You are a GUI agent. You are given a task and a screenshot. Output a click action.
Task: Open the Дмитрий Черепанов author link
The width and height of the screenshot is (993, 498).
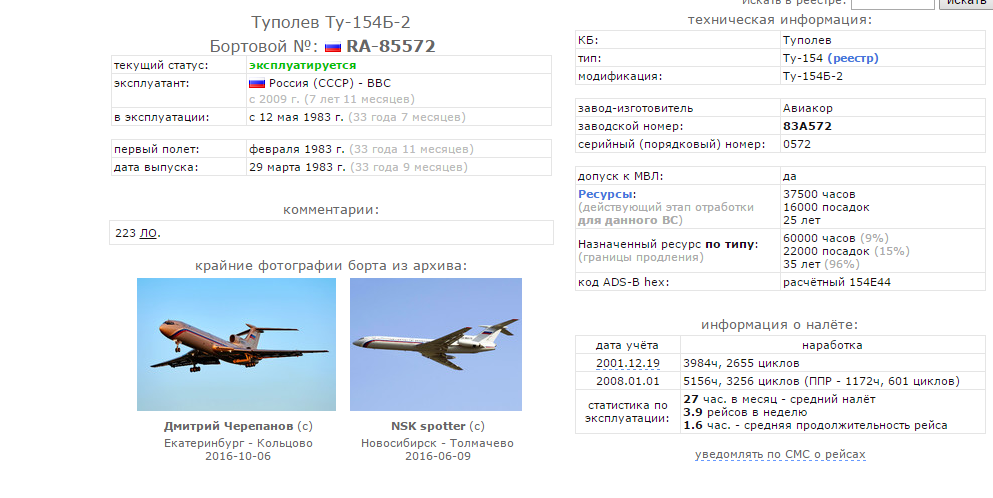[x=228, y=426]
